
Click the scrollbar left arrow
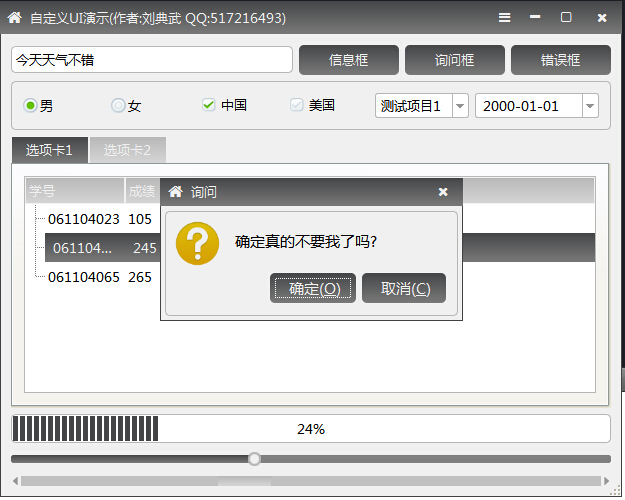[x=16, y=481]
